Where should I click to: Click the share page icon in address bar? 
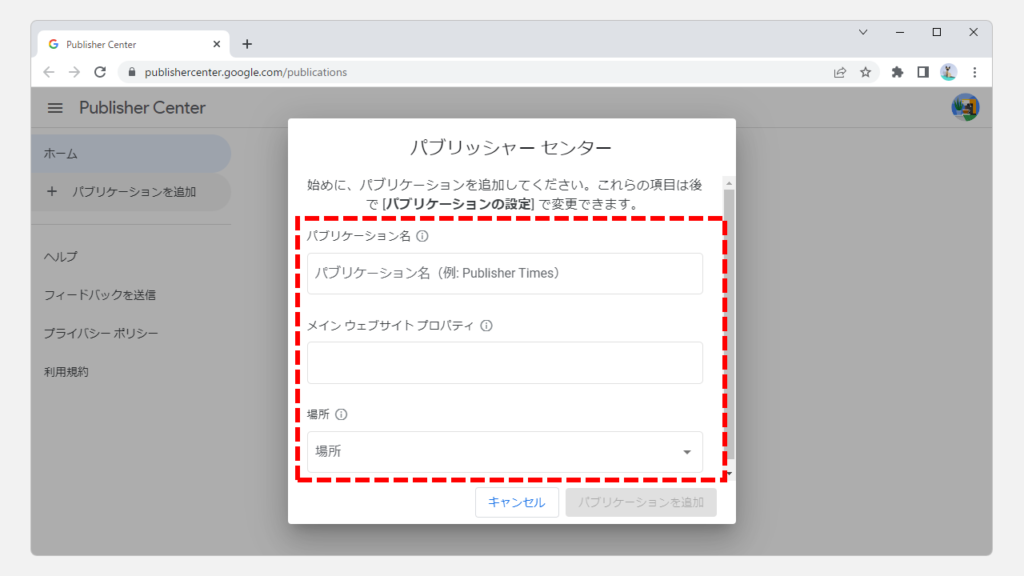pos(840,72)
